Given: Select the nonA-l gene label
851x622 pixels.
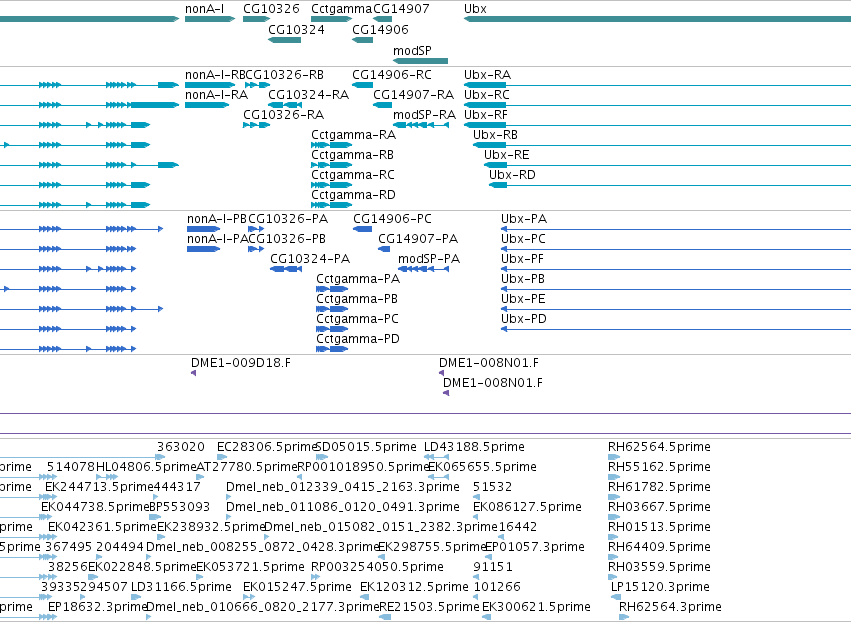Looking at the screenshot, I should pyautogui.click(x=205, y=9).
